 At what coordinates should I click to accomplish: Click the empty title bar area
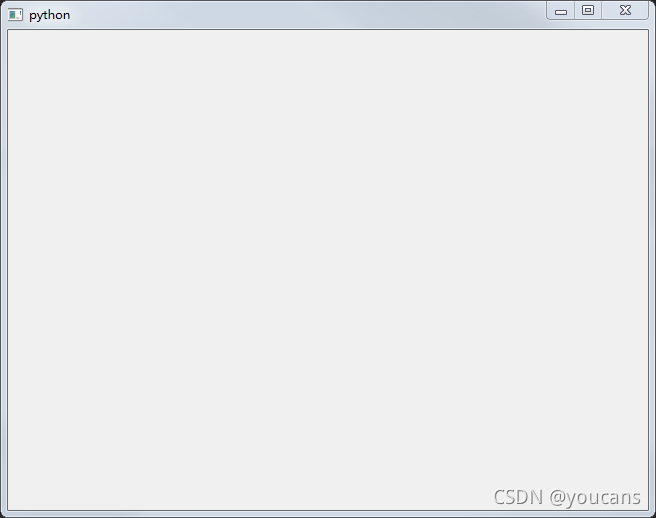308,15
